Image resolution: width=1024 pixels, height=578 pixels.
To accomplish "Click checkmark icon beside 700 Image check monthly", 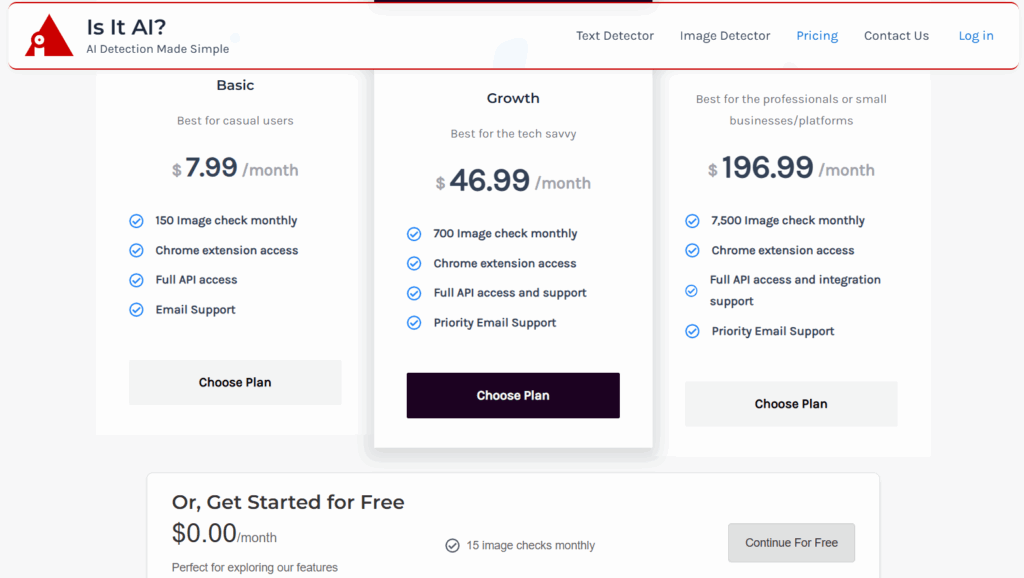I will tap(414, 234).
